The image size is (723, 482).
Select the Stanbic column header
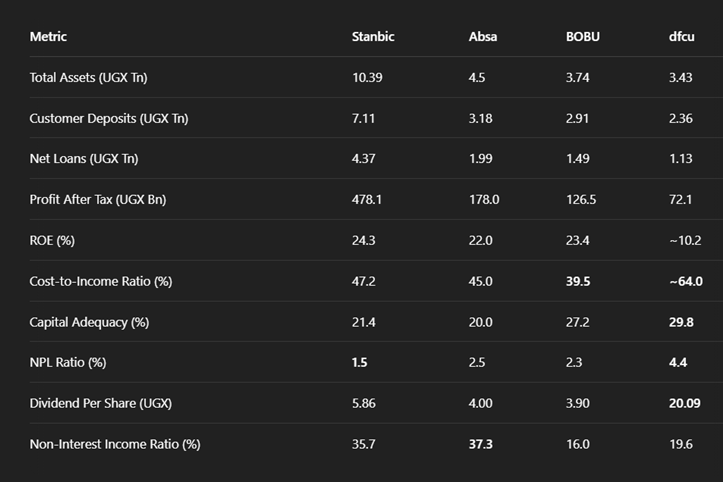(373, 36)
